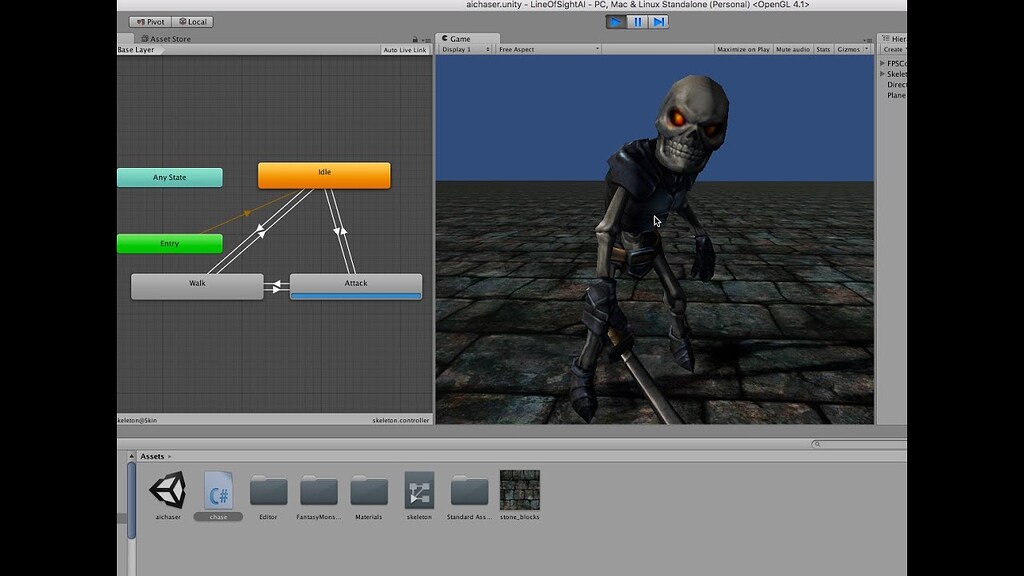The image size is (1024, 576).
Task: Open the Asset Store tab
Action: 165,38
